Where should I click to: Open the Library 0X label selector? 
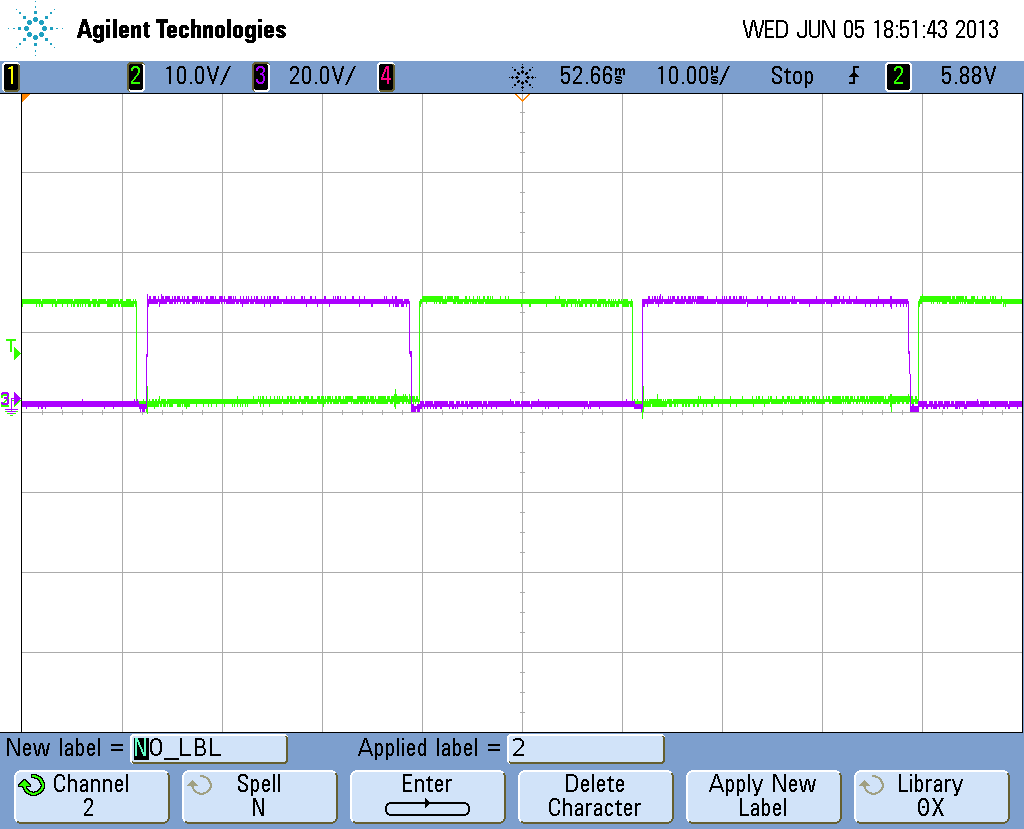click(930, 796)
